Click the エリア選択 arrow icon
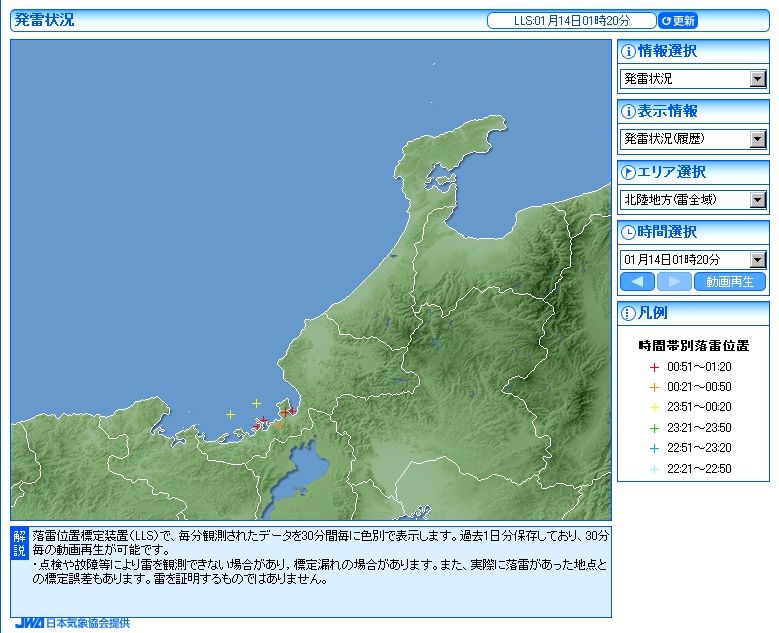 [x=628, y=172]
